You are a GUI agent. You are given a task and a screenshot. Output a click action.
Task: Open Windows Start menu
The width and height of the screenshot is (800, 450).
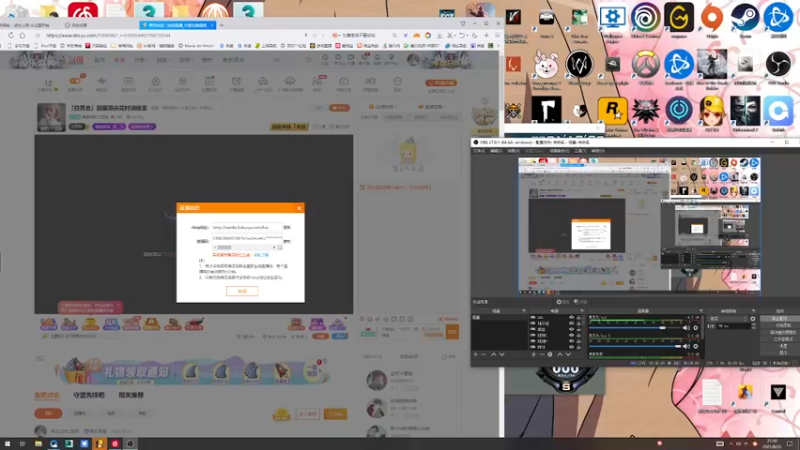(x=7, y=444)
